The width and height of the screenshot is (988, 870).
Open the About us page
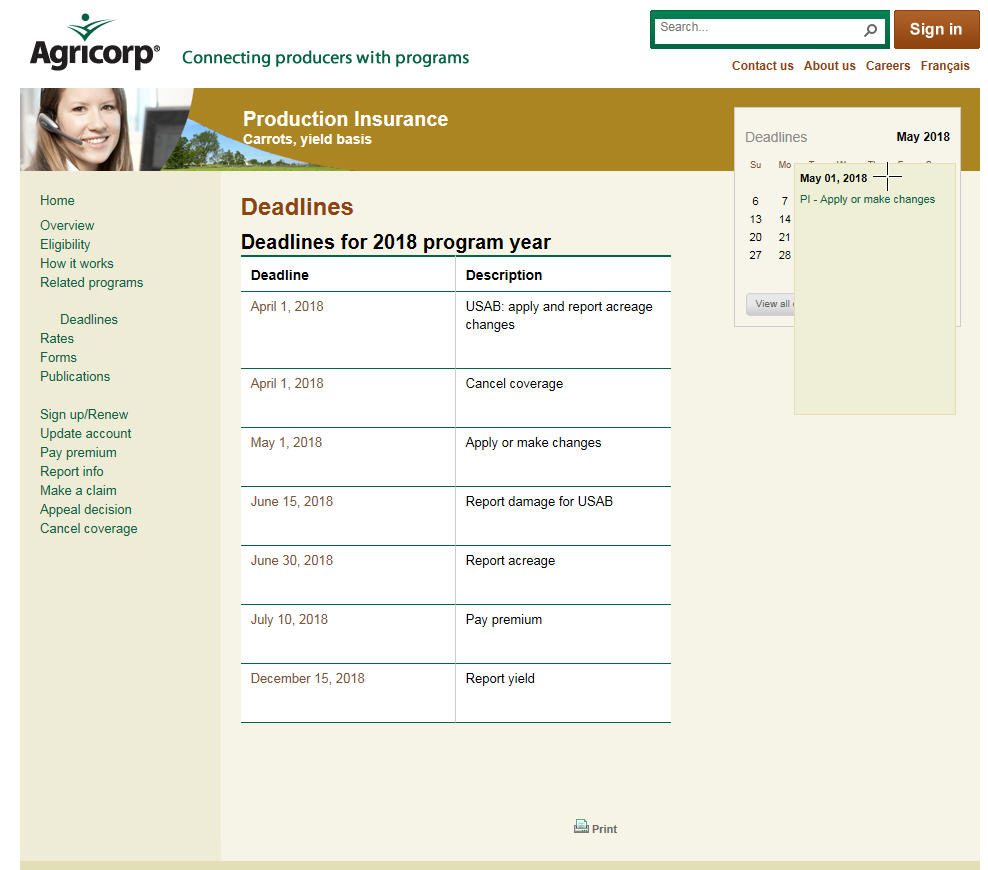(829, 65)
